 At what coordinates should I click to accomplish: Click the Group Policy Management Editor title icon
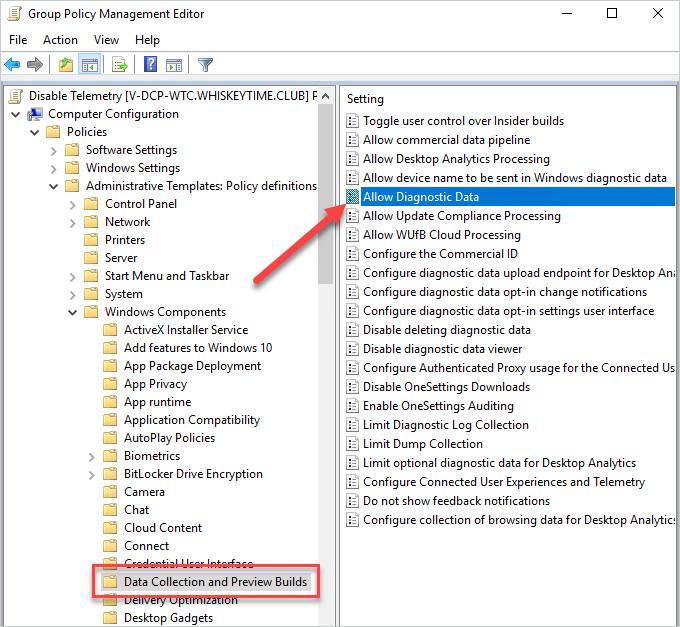tap(15, 14)
